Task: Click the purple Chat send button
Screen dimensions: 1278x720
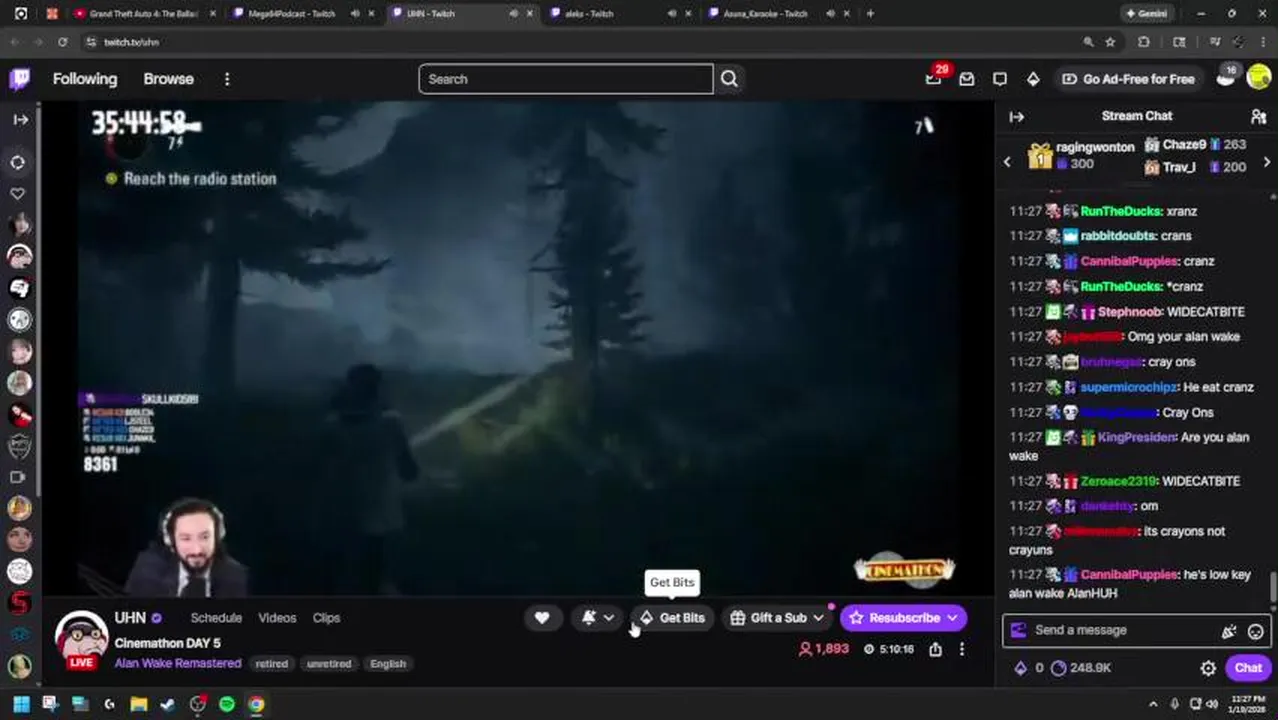Action: pyautogui.click(x=1248, y=668)
